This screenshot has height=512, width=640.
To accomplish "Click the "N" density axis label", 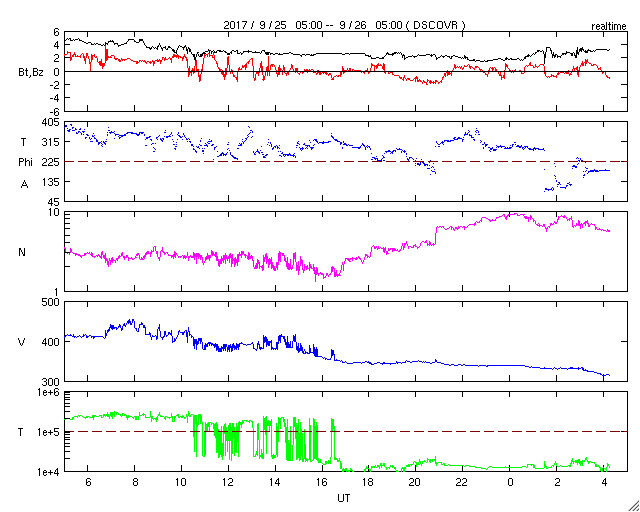I will click(23, 252).
